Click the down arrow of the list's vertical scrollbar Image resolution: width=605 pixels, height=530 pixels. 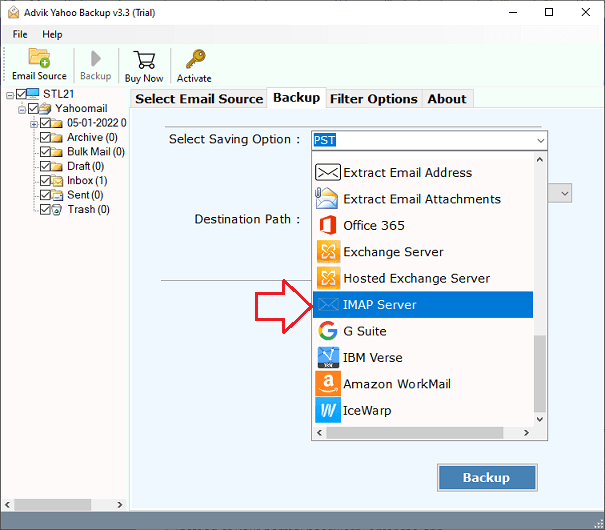click(540, 419)
